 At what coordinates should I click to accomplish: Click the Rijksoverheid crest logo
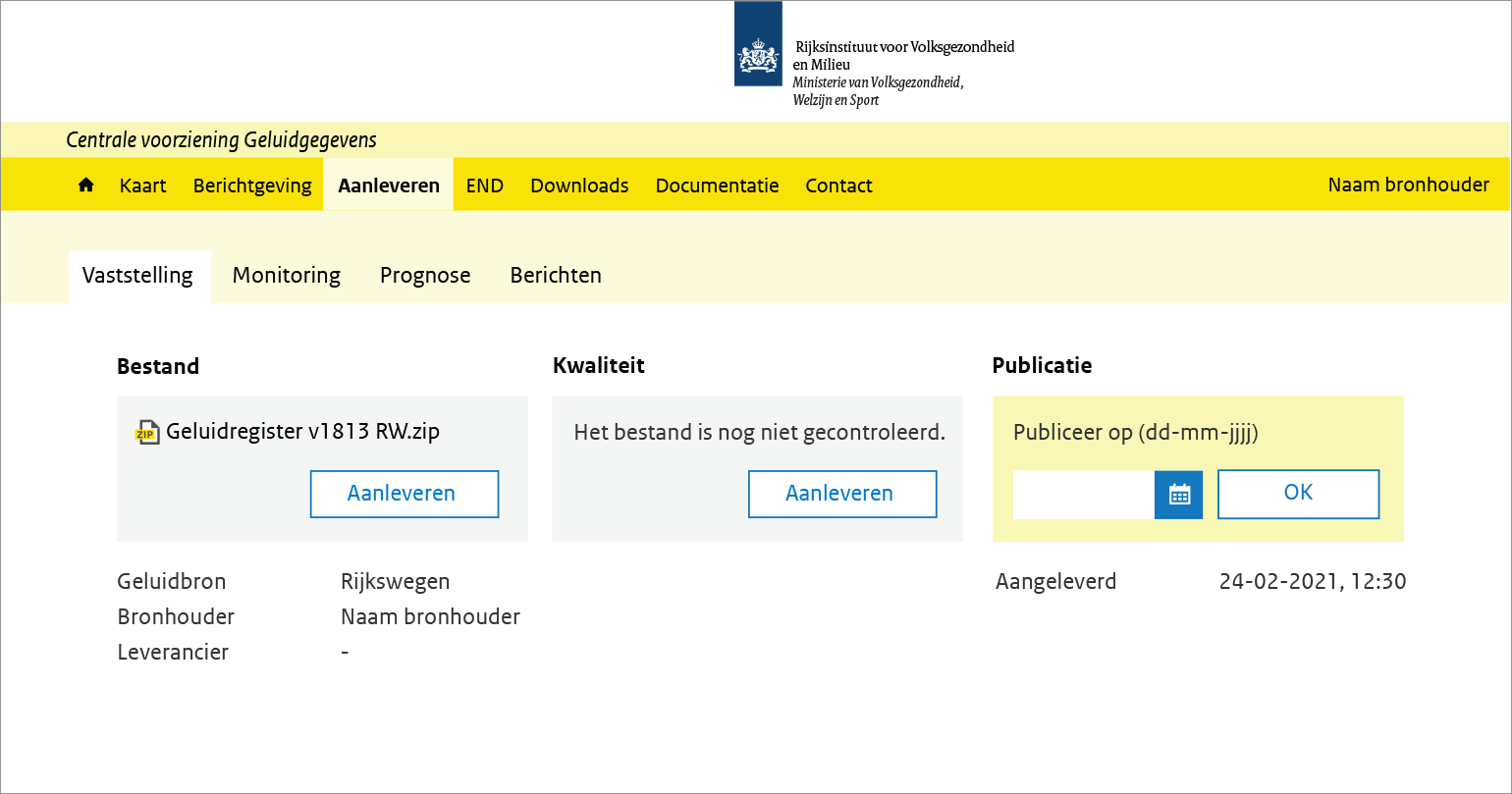pyautogui.click(x=758, y=44)
